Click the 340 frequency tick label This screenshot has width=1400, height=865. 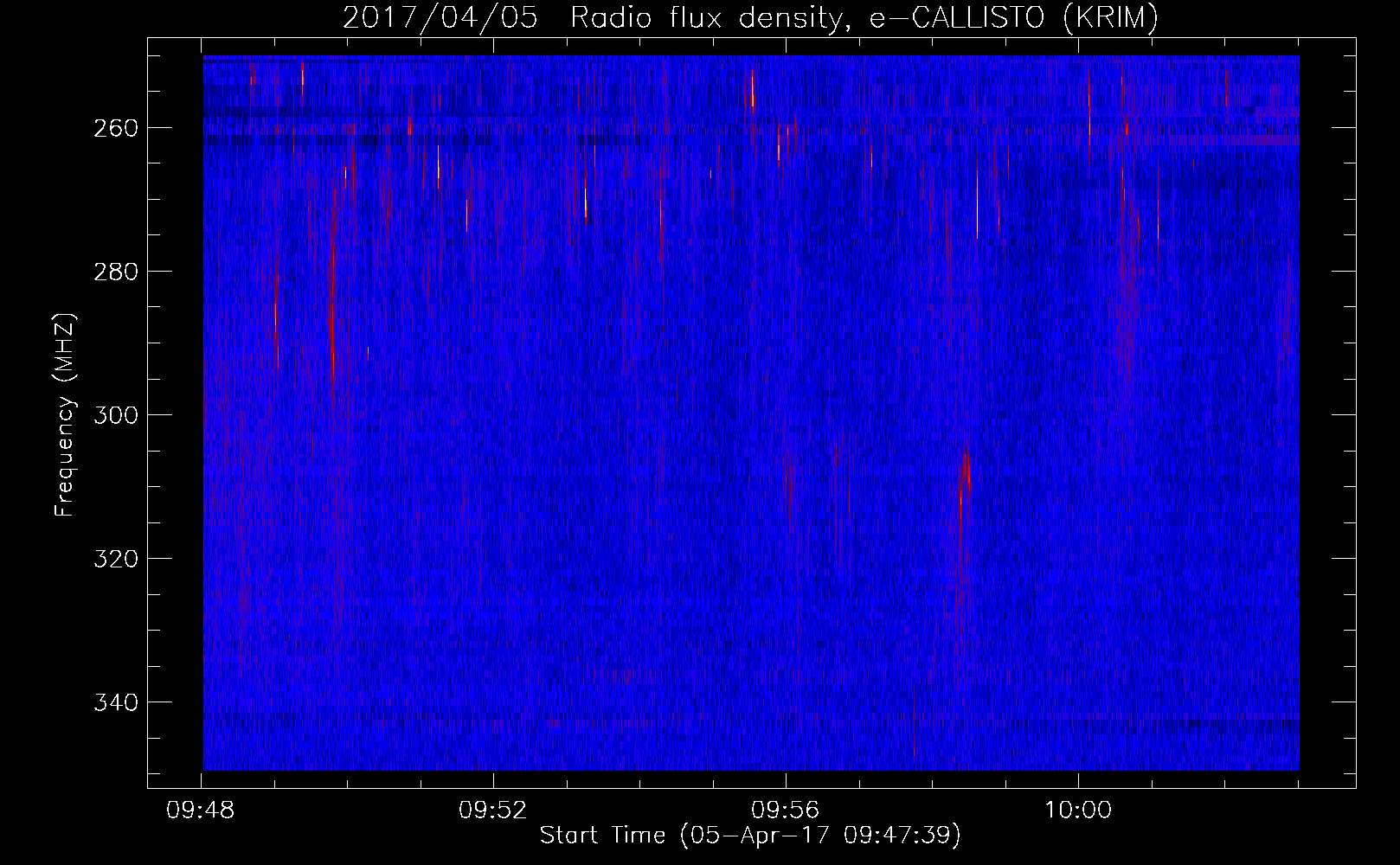(114, 702)
